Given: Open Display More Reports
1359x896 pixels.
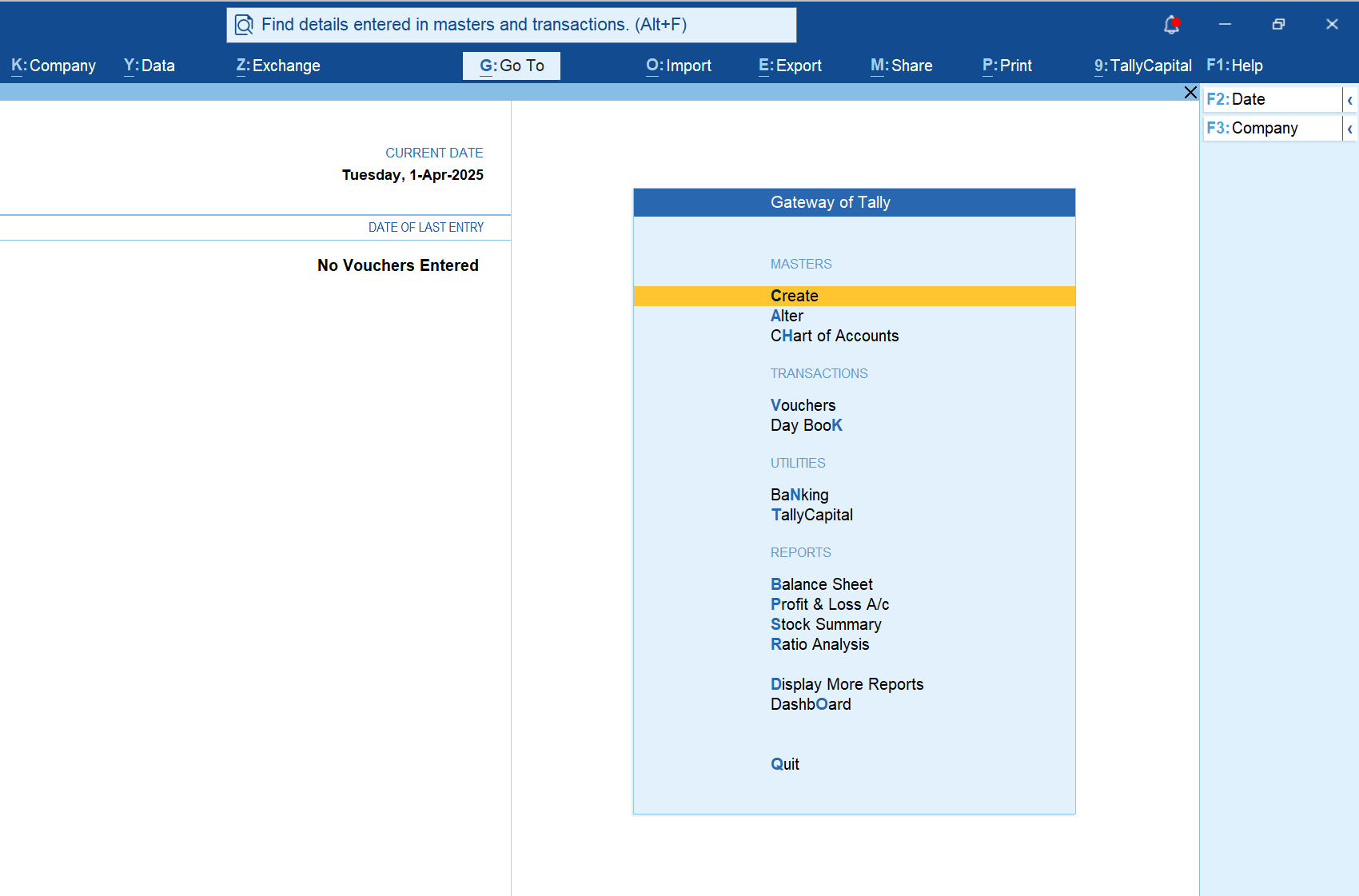Looking at the screenshot, I should (847, 684).
